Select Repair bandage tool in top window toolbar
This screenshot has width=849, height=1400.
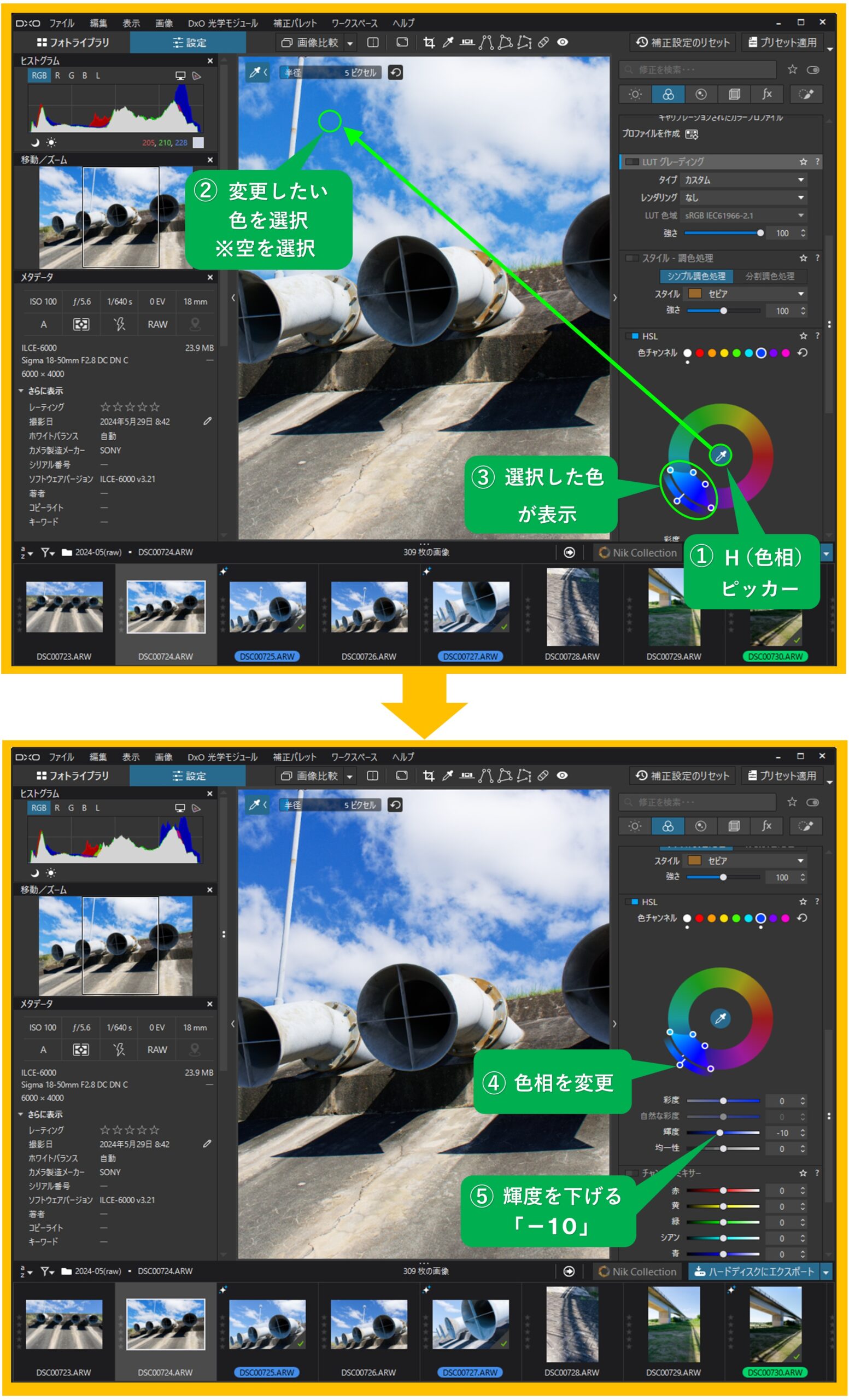point(543,43)
